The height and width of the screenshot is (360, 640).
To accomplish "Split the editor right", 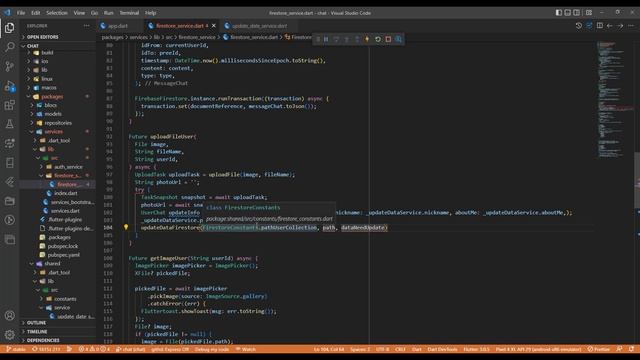I will tap(600, 26).
